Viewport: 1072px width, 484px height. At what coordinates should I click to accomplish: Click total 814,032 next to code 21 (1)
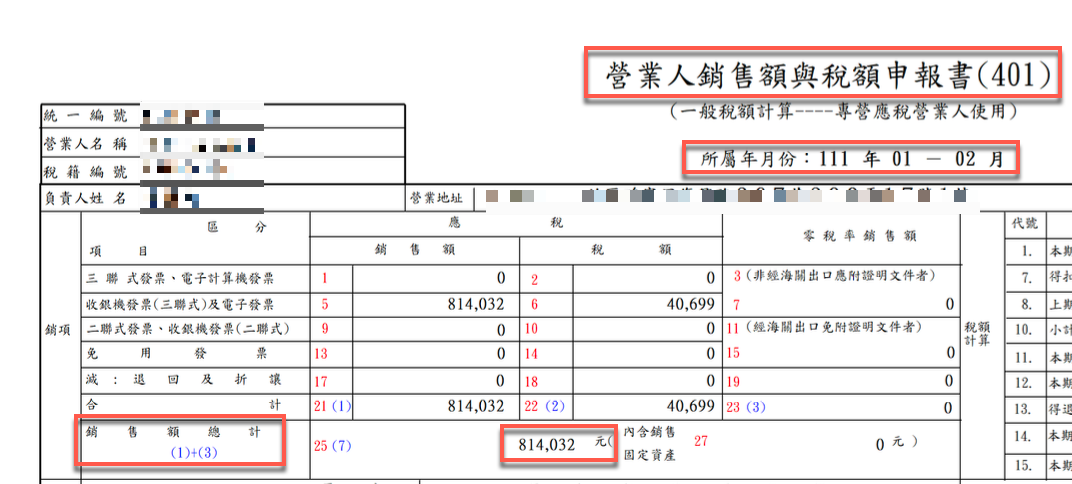tap(476, 406)
